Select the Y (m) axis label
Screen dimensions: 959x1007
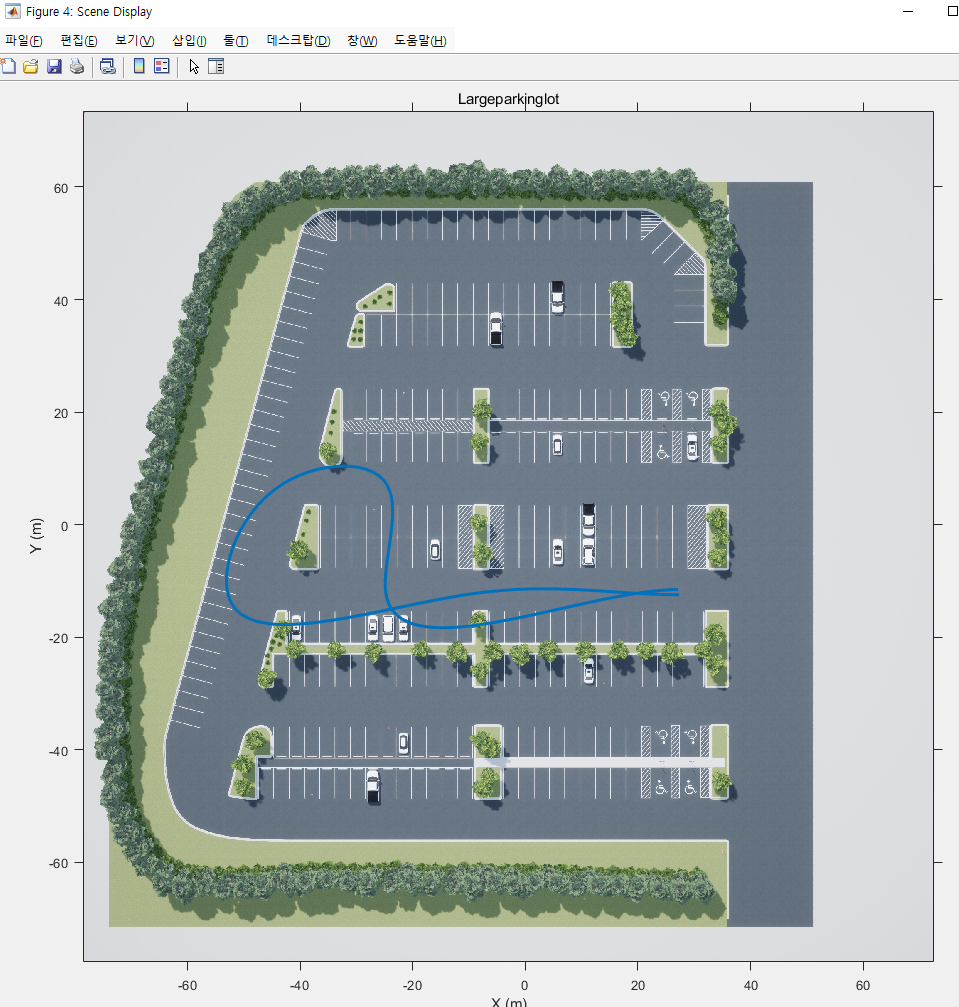coord(35,536)
